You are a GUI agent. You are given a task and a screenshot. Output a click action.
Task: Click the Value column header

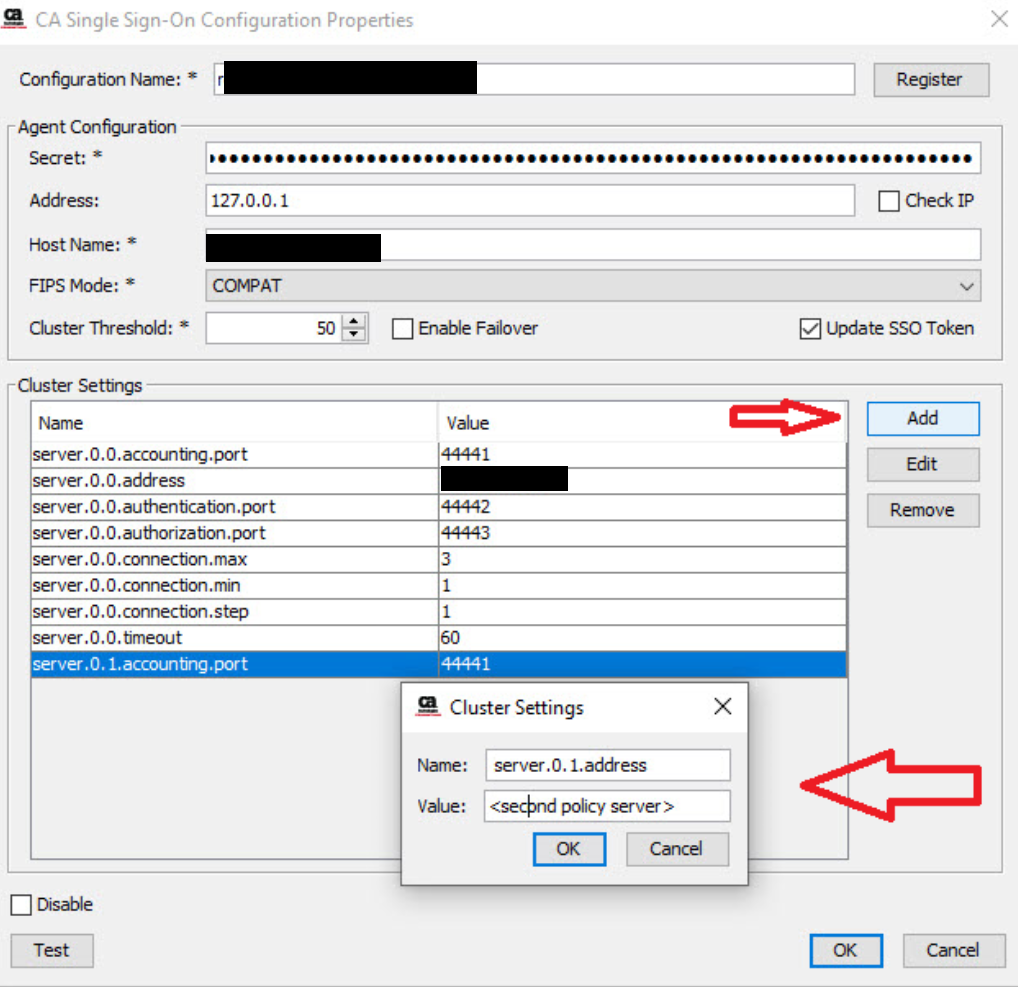click(x=643, y=423)
